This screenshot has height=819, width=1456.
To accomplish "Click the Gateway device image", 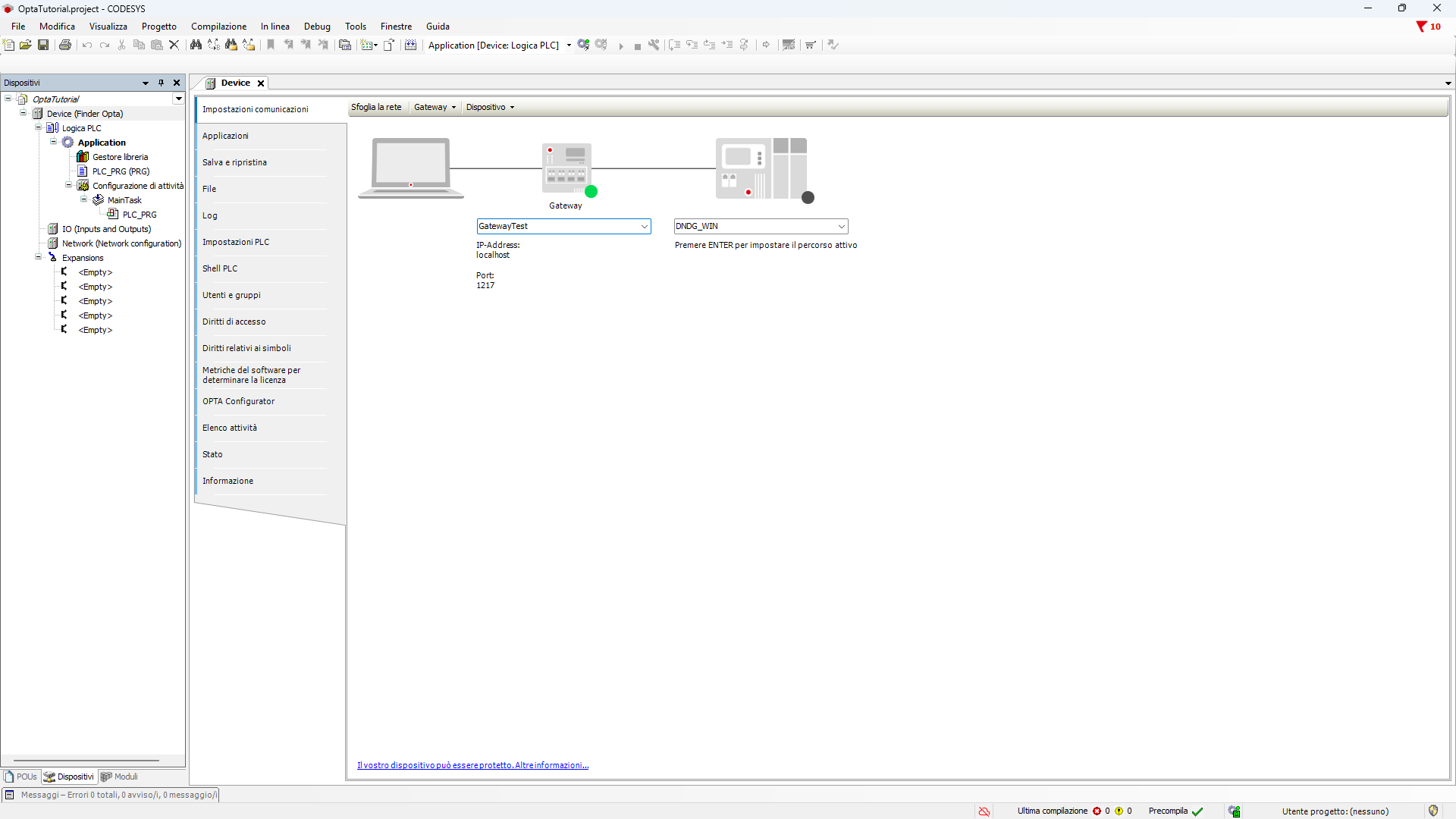I will point(566,168).
